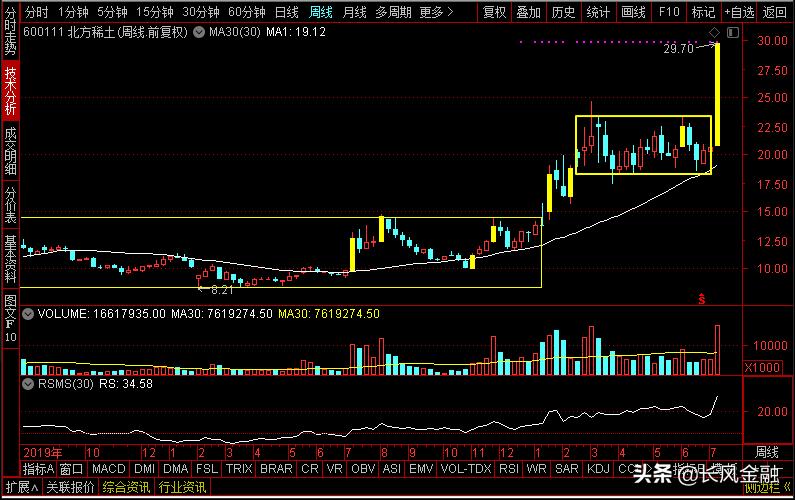795x500 pixels.
Task: Switch indicator to BRAR
Action: click(x=276, y=469)
